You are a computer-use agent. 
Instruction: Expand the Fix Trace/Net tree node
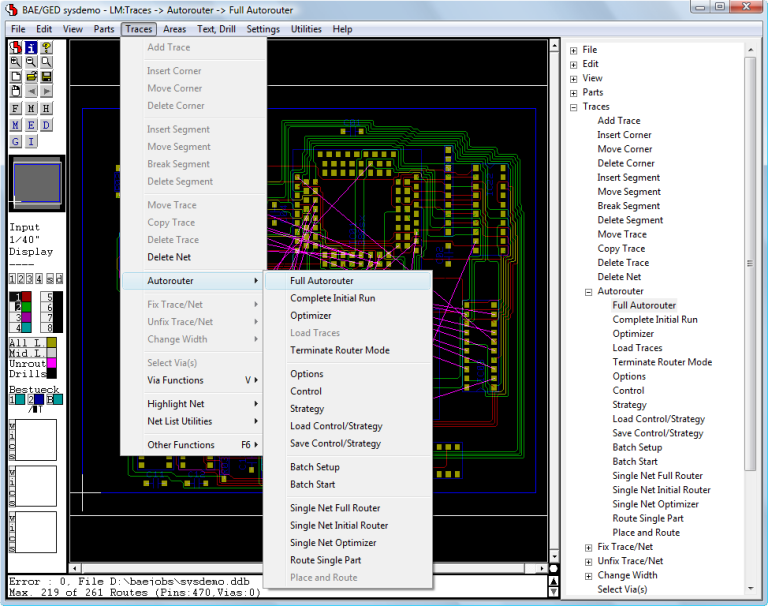point(588,547)
